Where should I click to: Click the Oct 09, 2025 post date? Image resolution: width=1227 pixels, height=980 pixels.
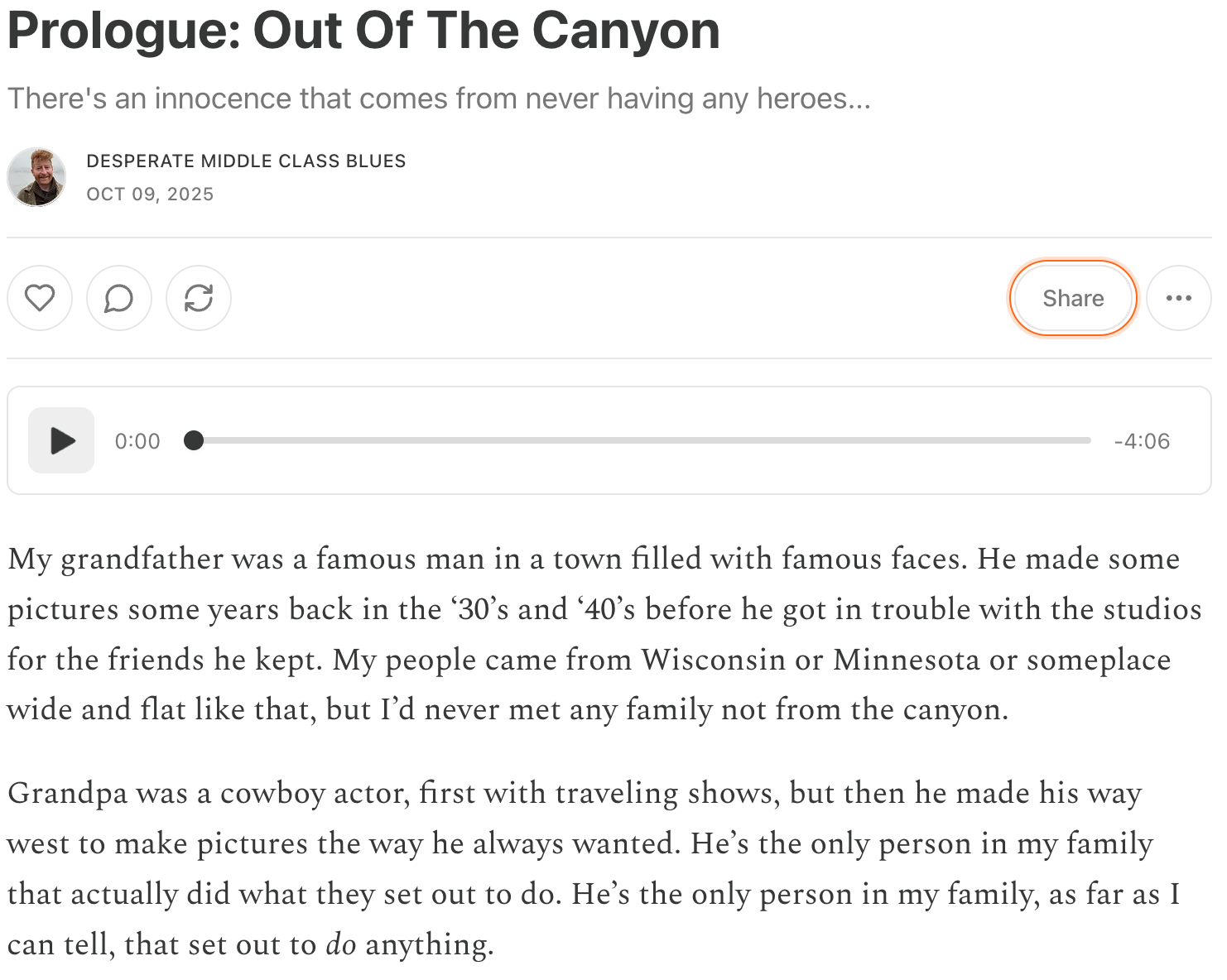(150, 194)
